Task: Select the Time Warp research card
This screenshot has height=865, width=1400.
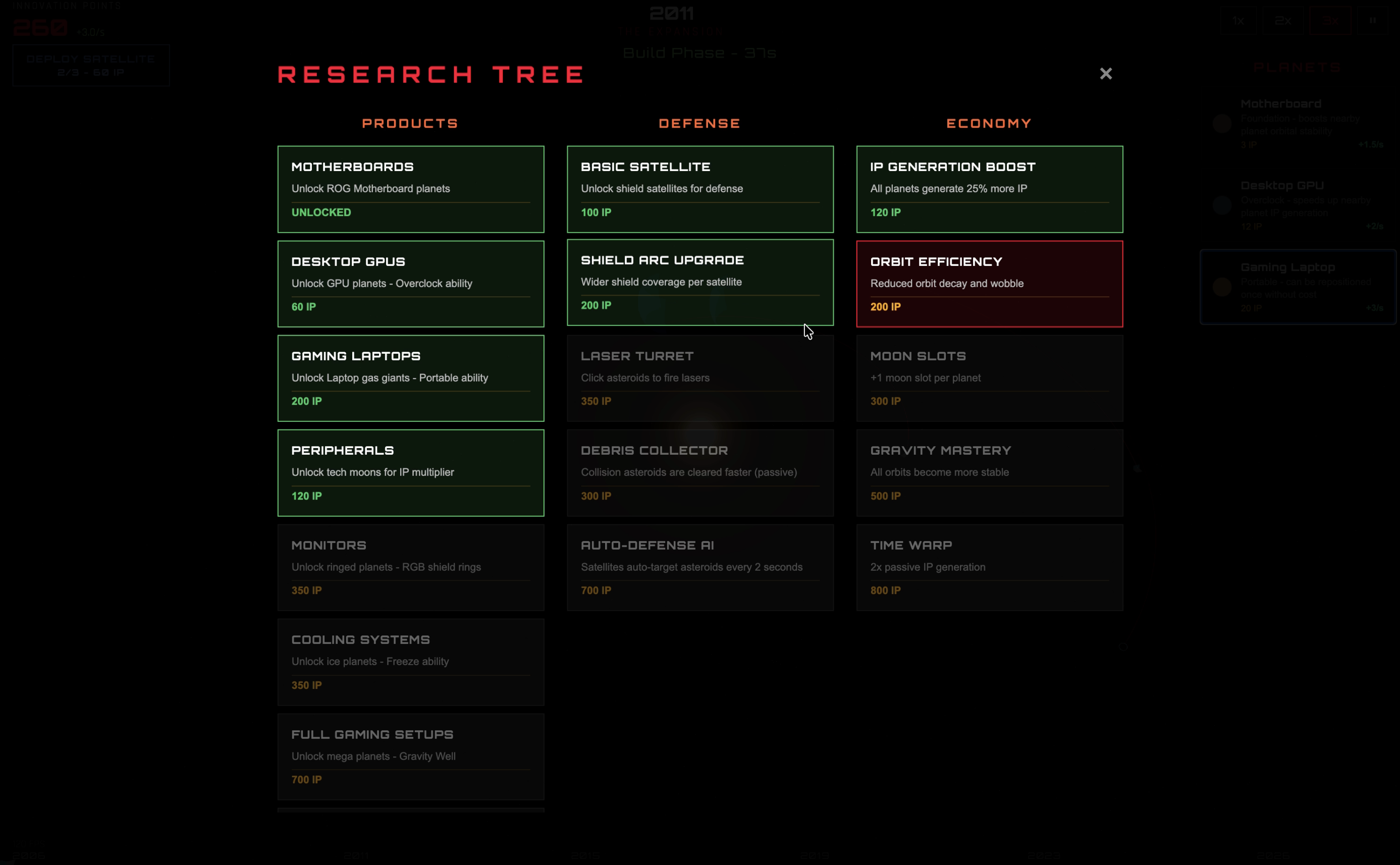Action: coord(989,567)
